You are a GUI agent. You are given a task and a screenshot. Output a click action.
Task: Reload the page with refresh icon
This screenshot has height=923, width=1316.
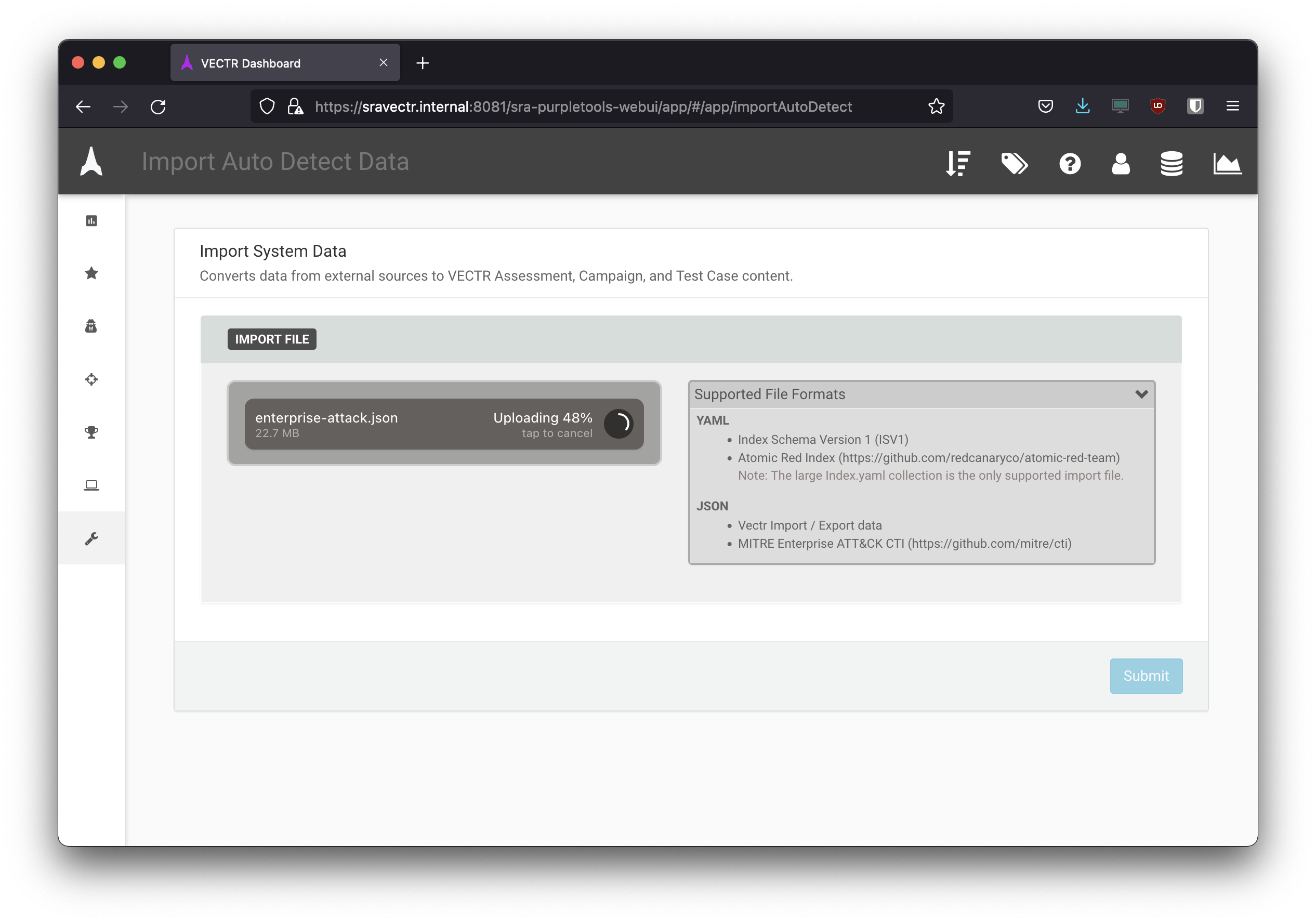click(x=158, y=107)
